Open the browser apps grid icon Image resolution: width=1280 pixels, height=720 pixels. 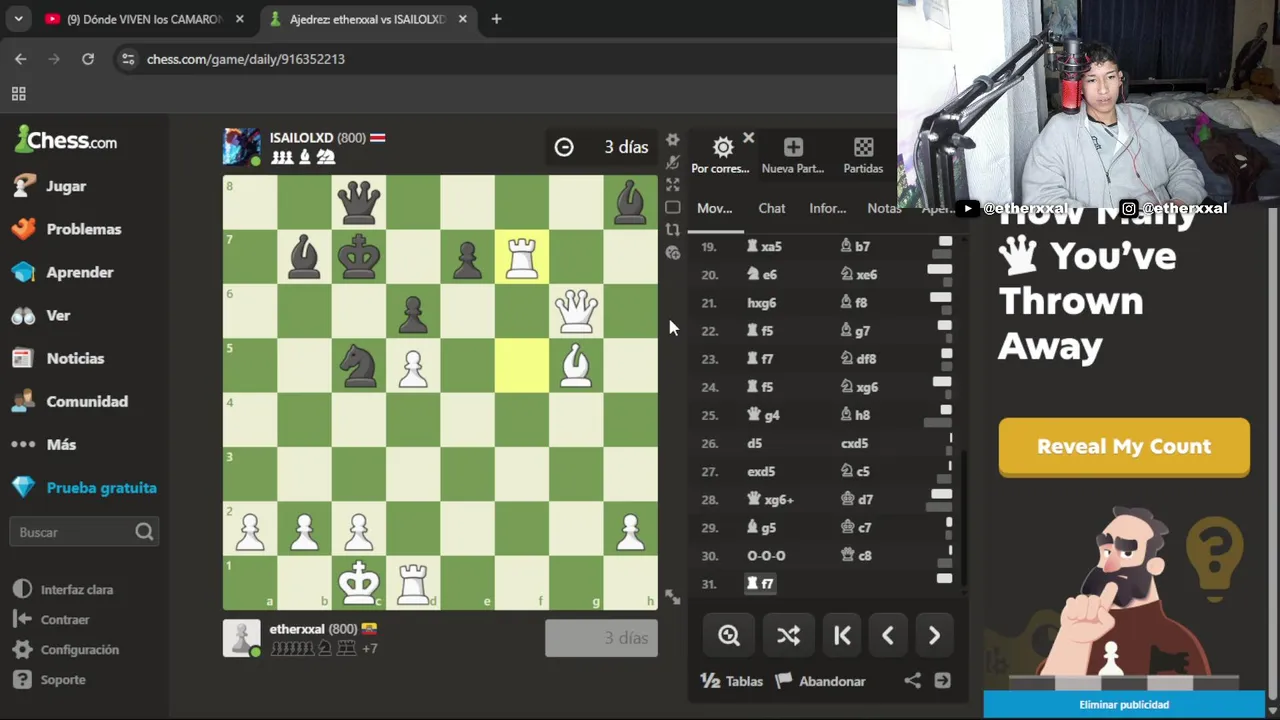(18, 94)
